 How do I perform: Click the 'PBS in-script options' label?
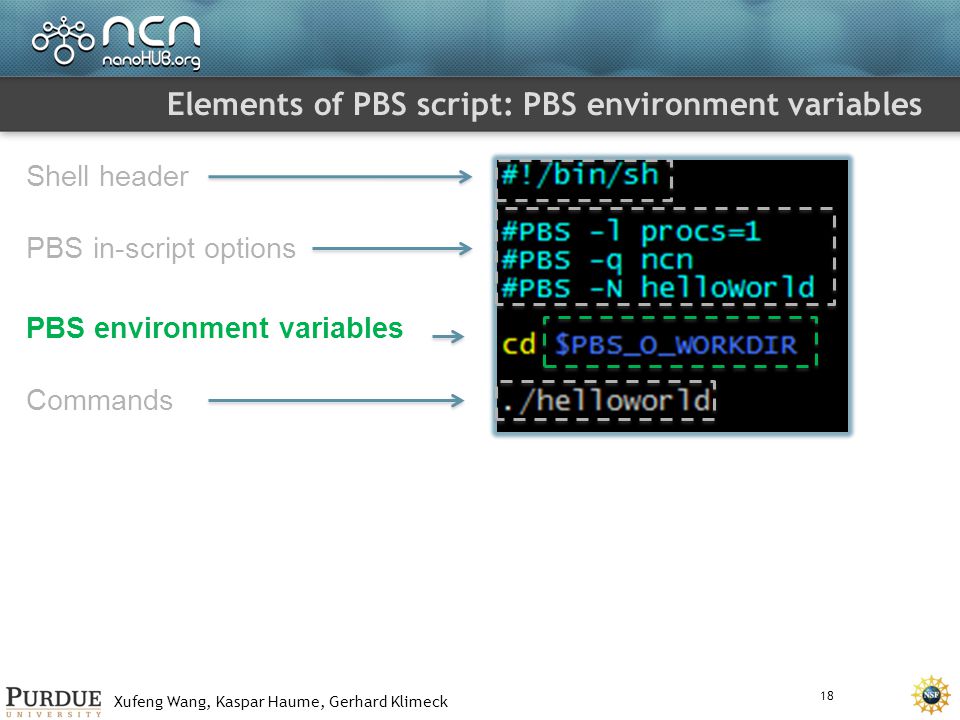161,249
